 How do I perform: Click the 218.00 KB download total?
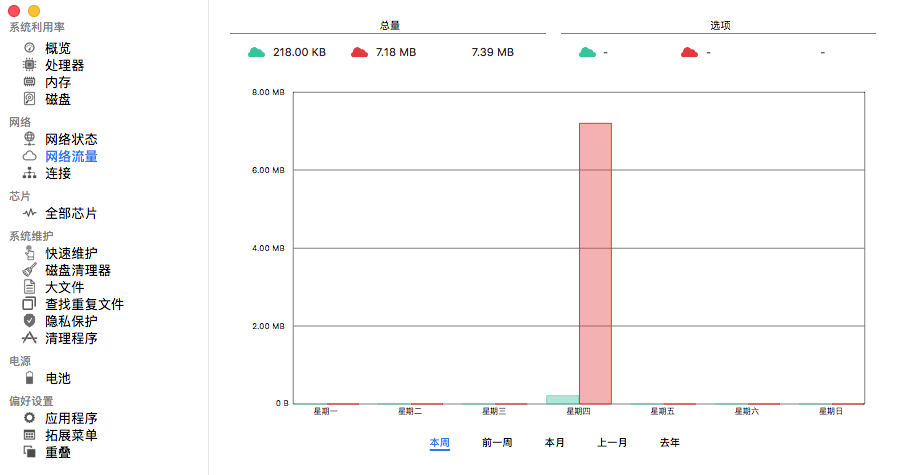pyautogui.click(x=299, y=52)
